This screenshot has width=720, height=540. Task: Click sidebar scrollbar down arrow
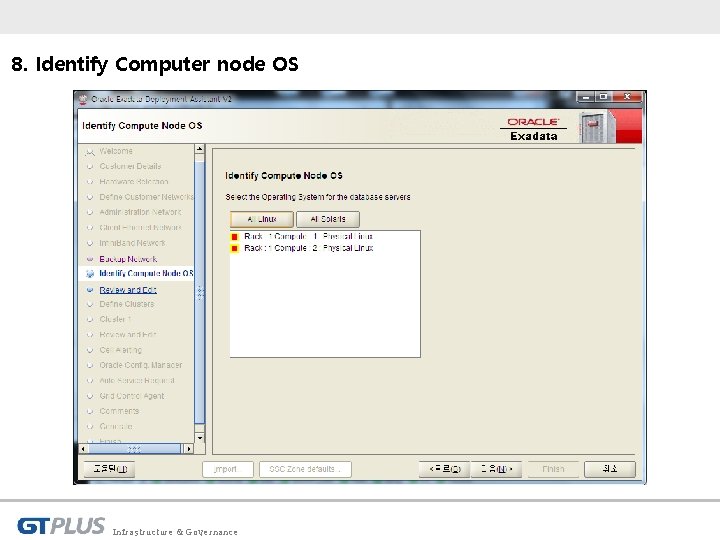[199, 438]
